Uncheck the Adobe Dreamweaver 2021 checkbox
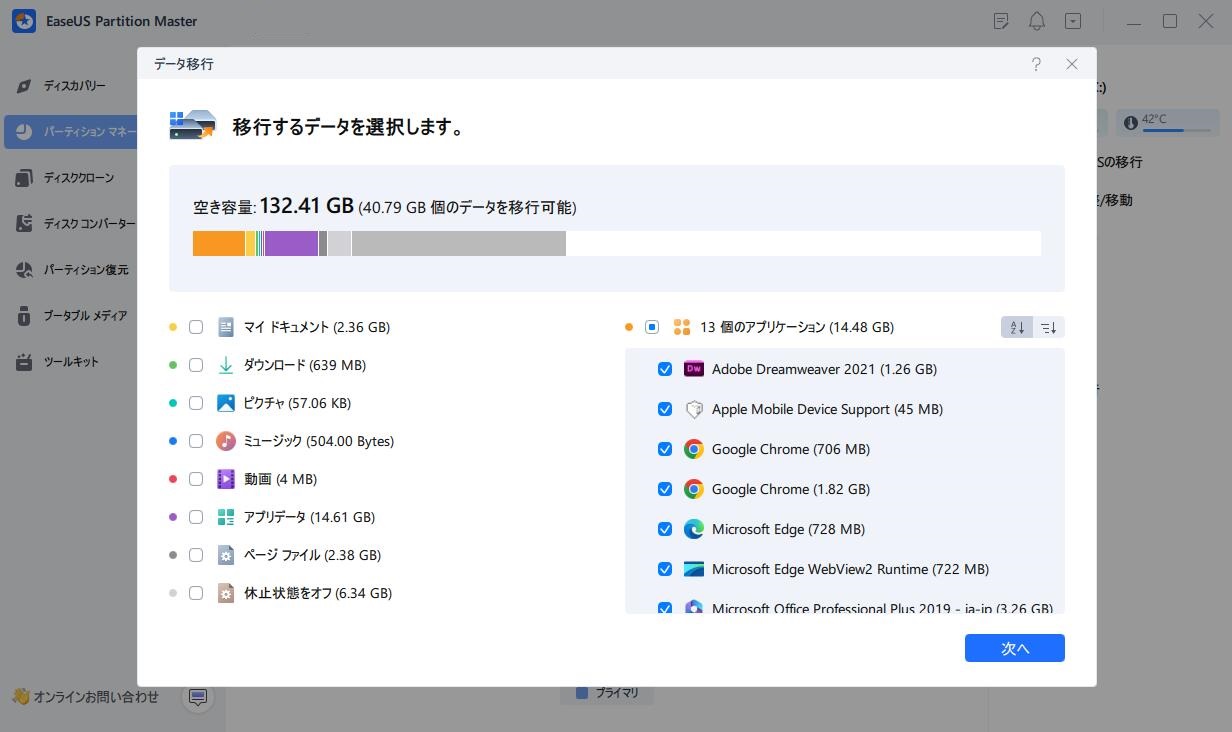Viewport: 1232px width, 732px height. pos(665,369)
